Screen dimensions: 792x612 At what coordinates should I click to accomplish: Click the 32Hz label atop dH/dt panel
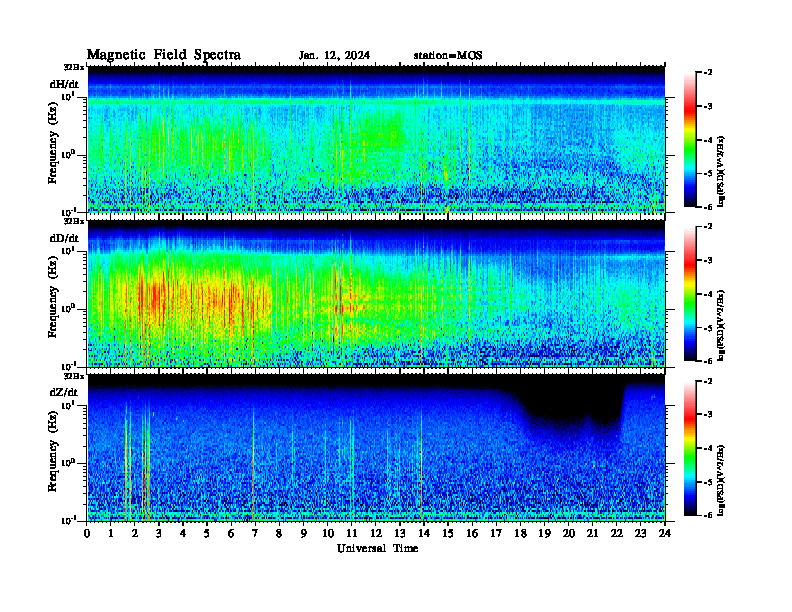click(x=74, y=66)
